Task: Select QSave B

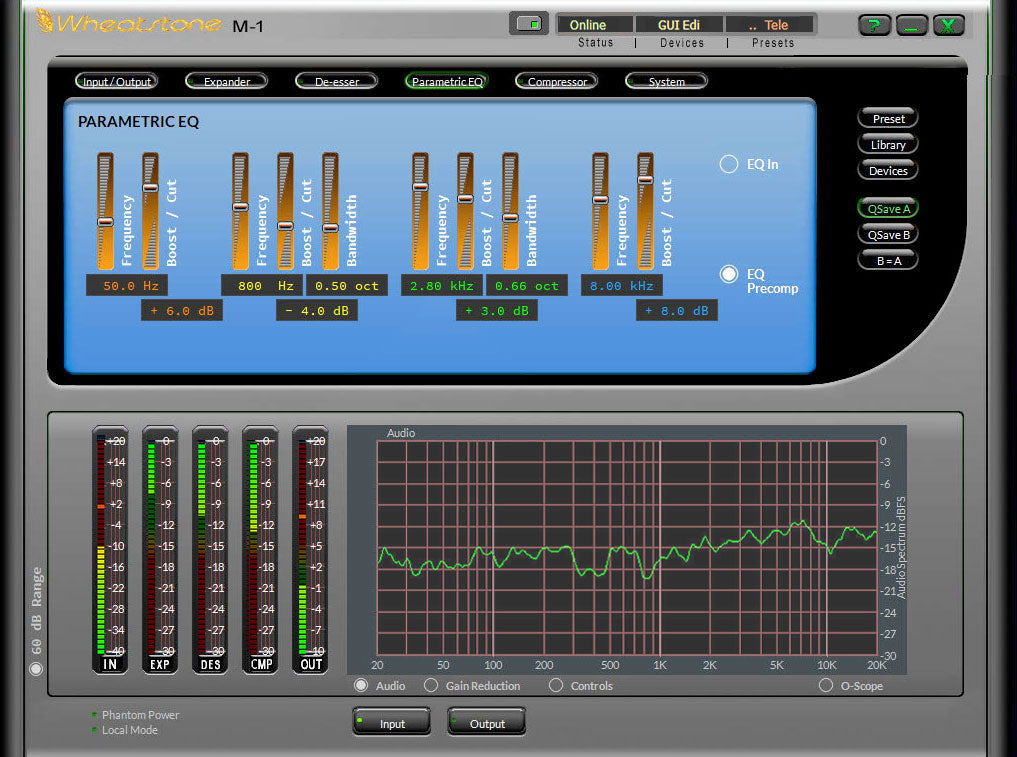Action: pyautogui.click(x=888, y=235)
